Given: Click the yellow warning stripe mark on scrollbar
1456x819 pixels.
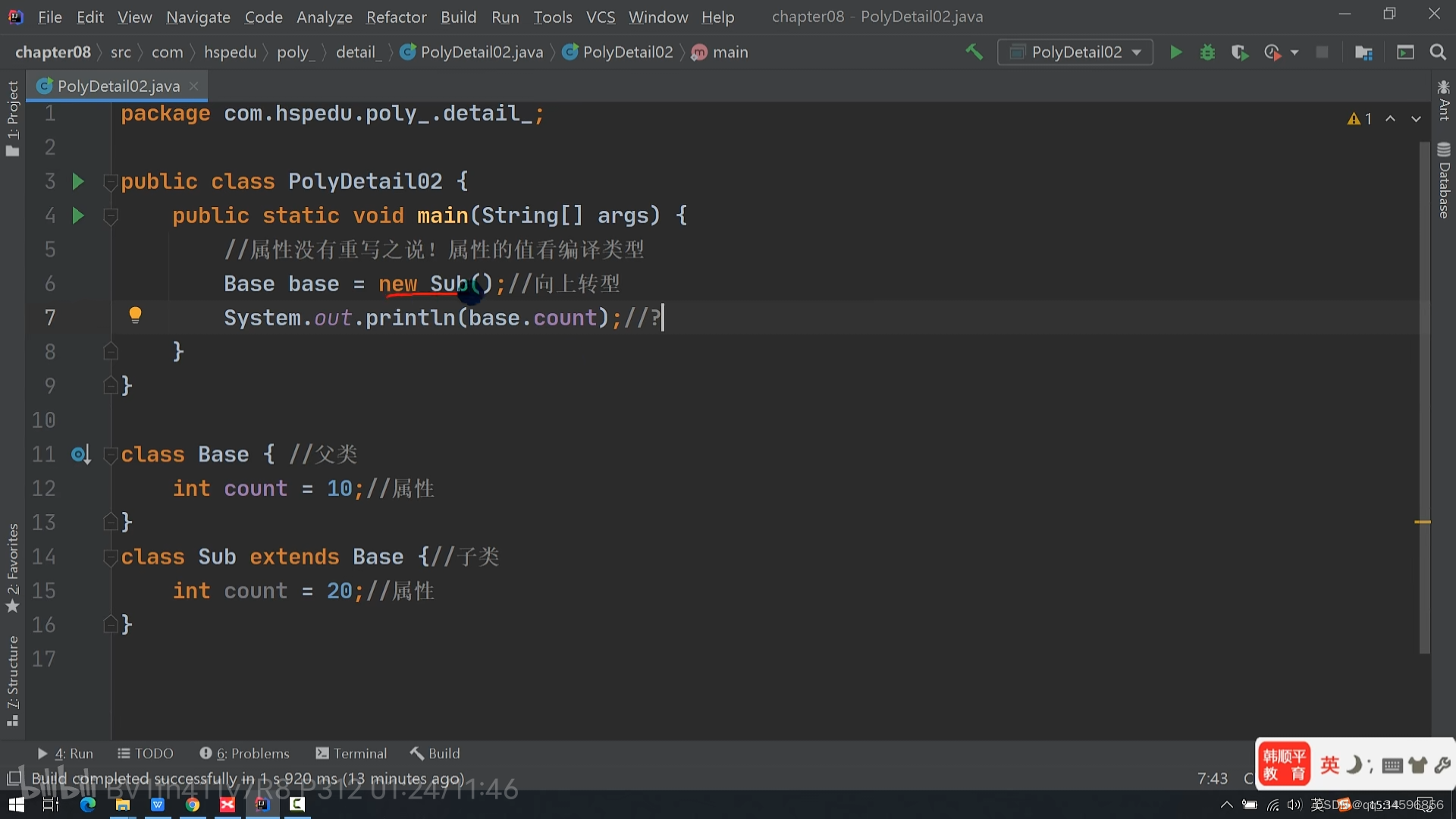Looking at the screenshot, I should pos(1423,522).
